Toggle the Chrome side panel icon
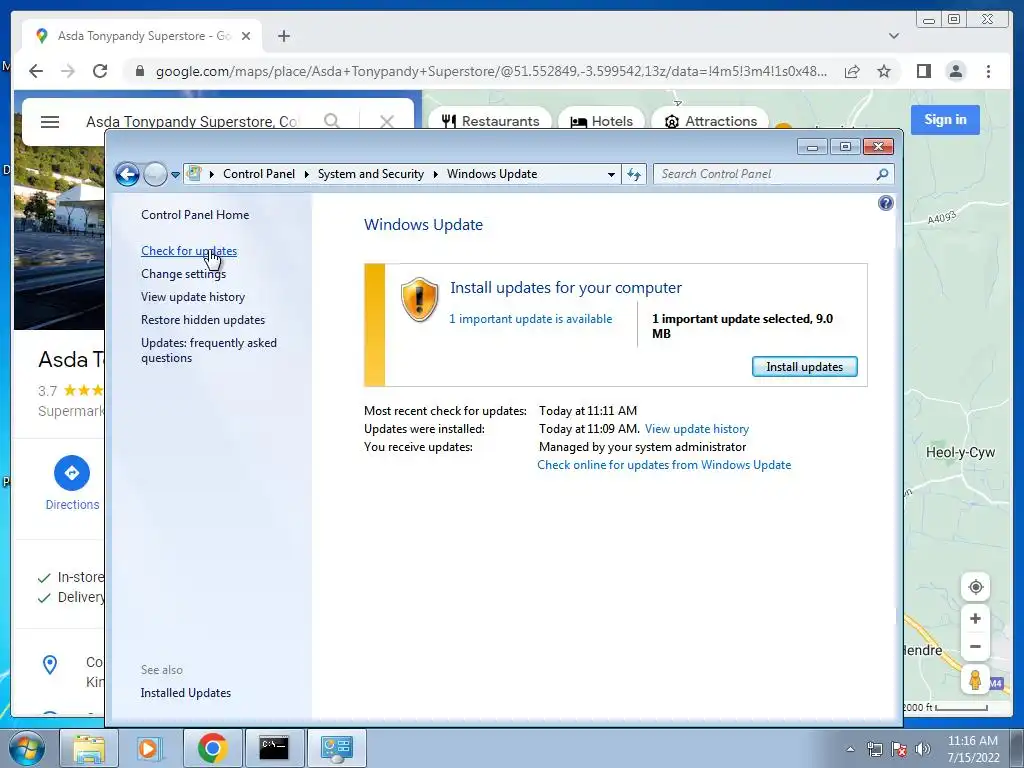The width and height of the screenshot is (1024, 768). tap(923, 71)
